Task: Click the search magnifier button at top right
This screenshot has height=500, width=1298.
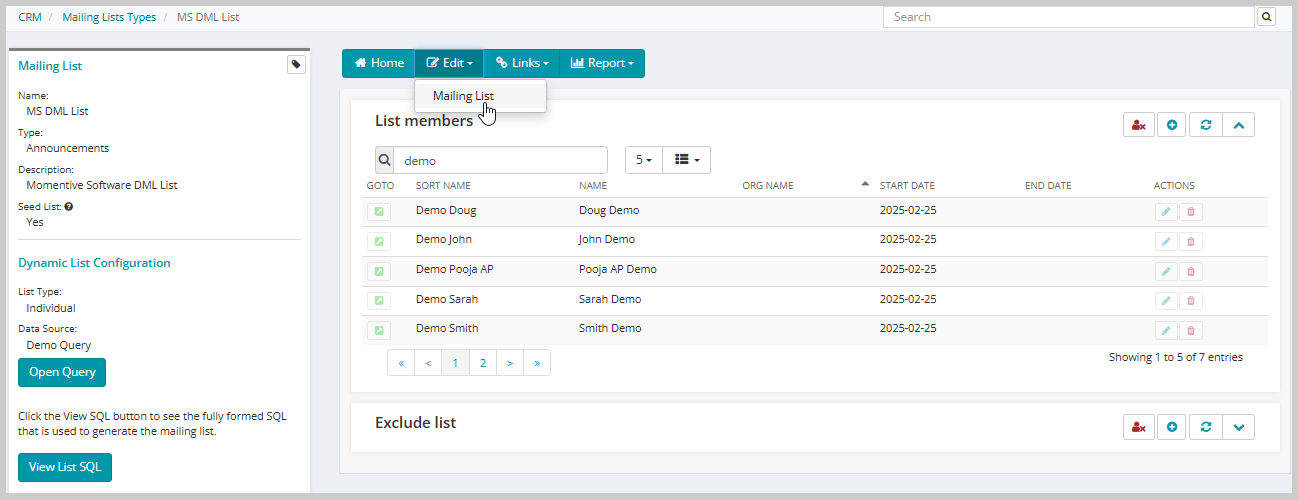Action: coord(1266,17)
